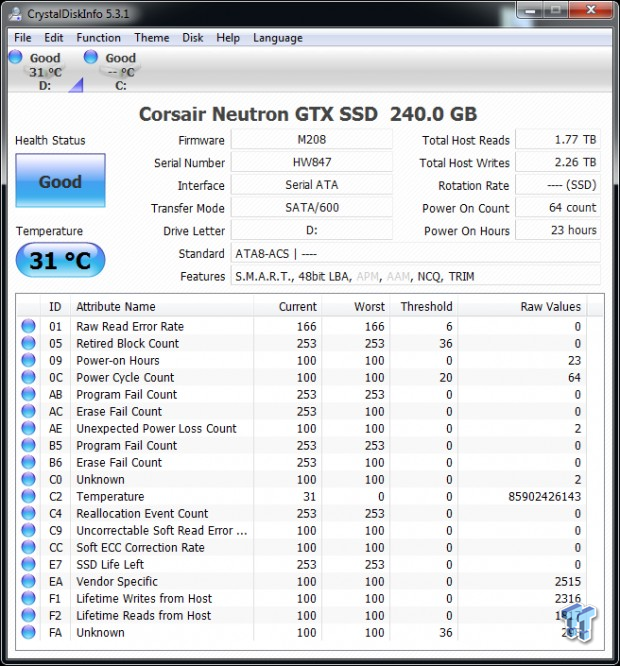Open the Language menu
The width and height of the screenshot is (620, 666).
[x=278, y=38]
